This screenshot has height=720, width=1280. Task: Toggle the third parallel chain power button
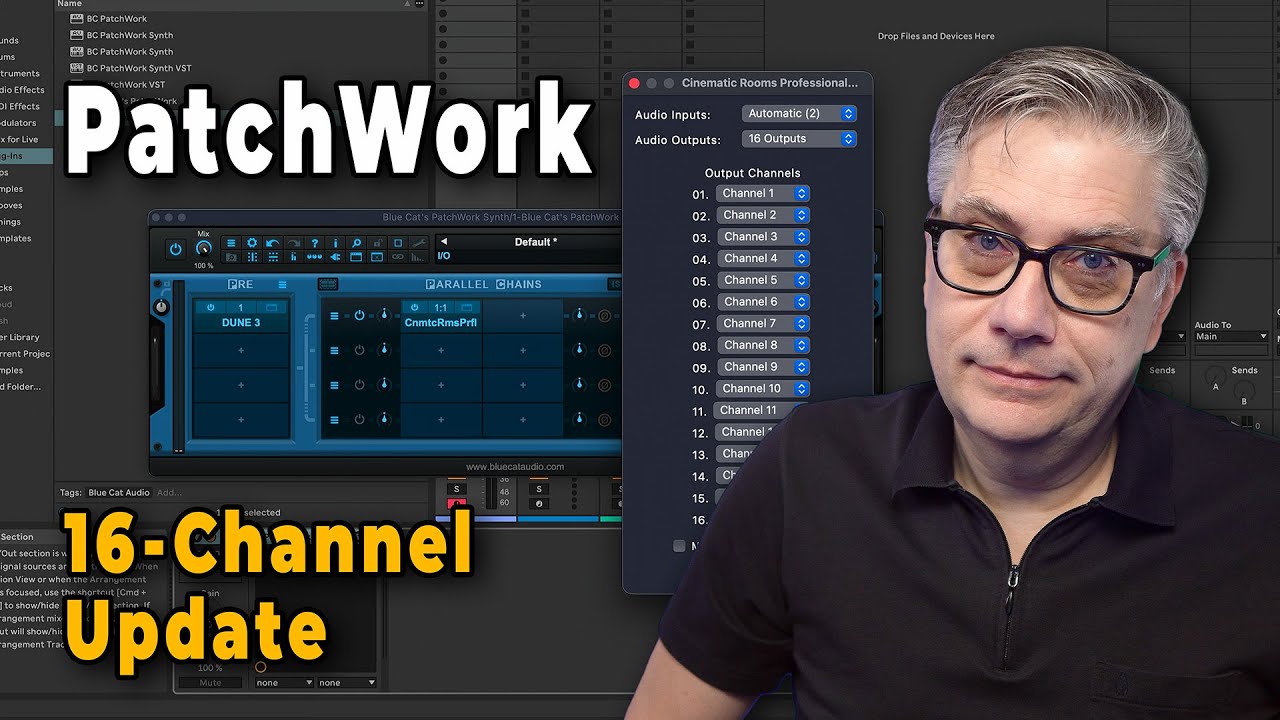tap(359, 385)
